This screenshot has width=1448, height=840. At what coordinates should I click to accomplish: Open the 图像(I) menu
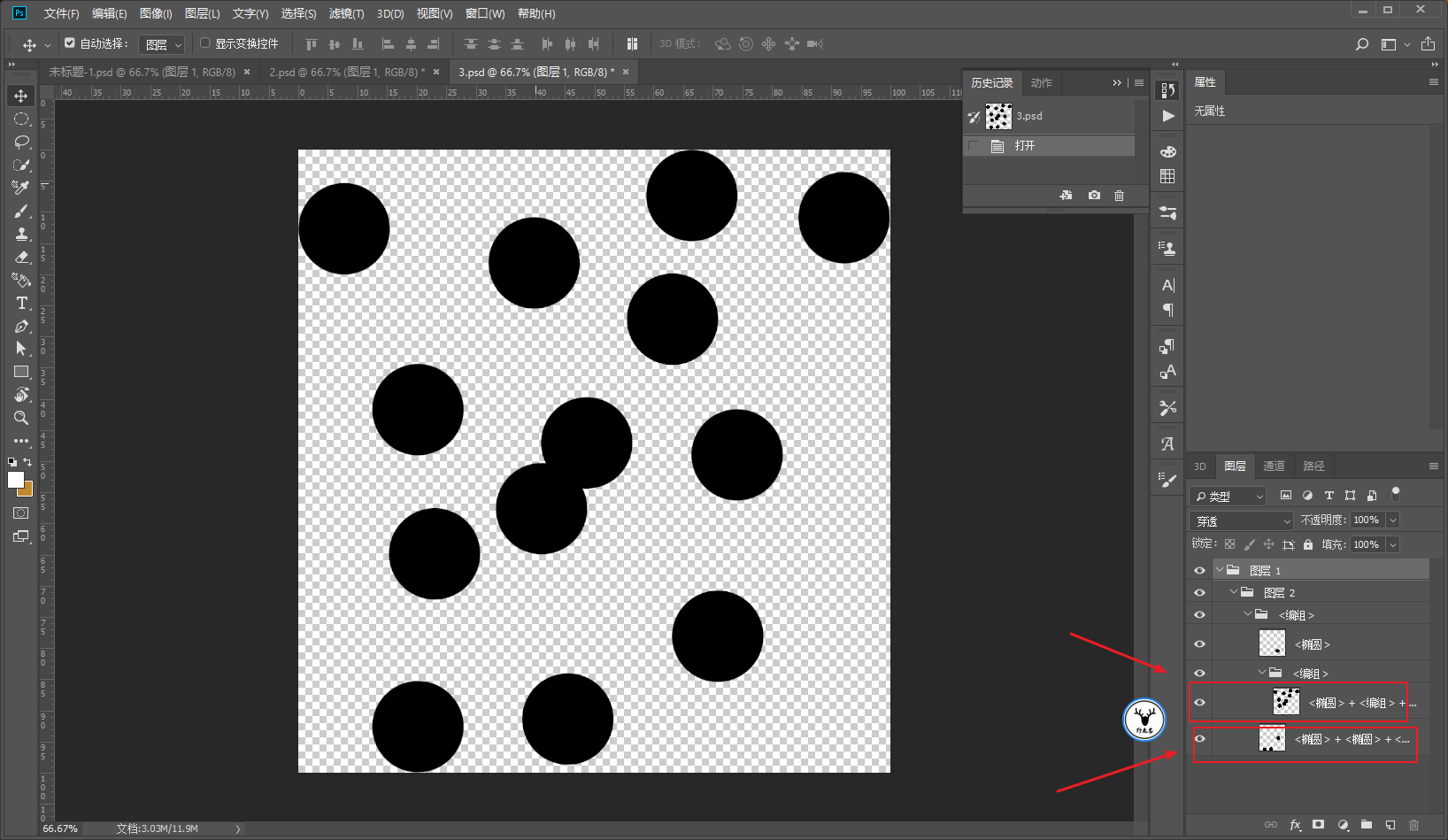pos(156,13)
